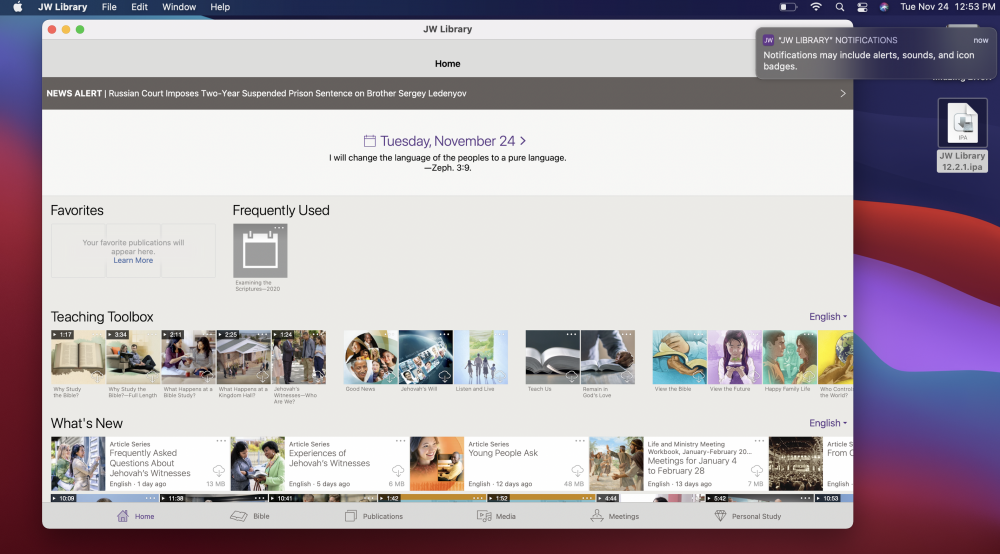Click the Learn More link in Favorites
The image size is (1000, 554).
pyautogui.click(x=133, y=260)
